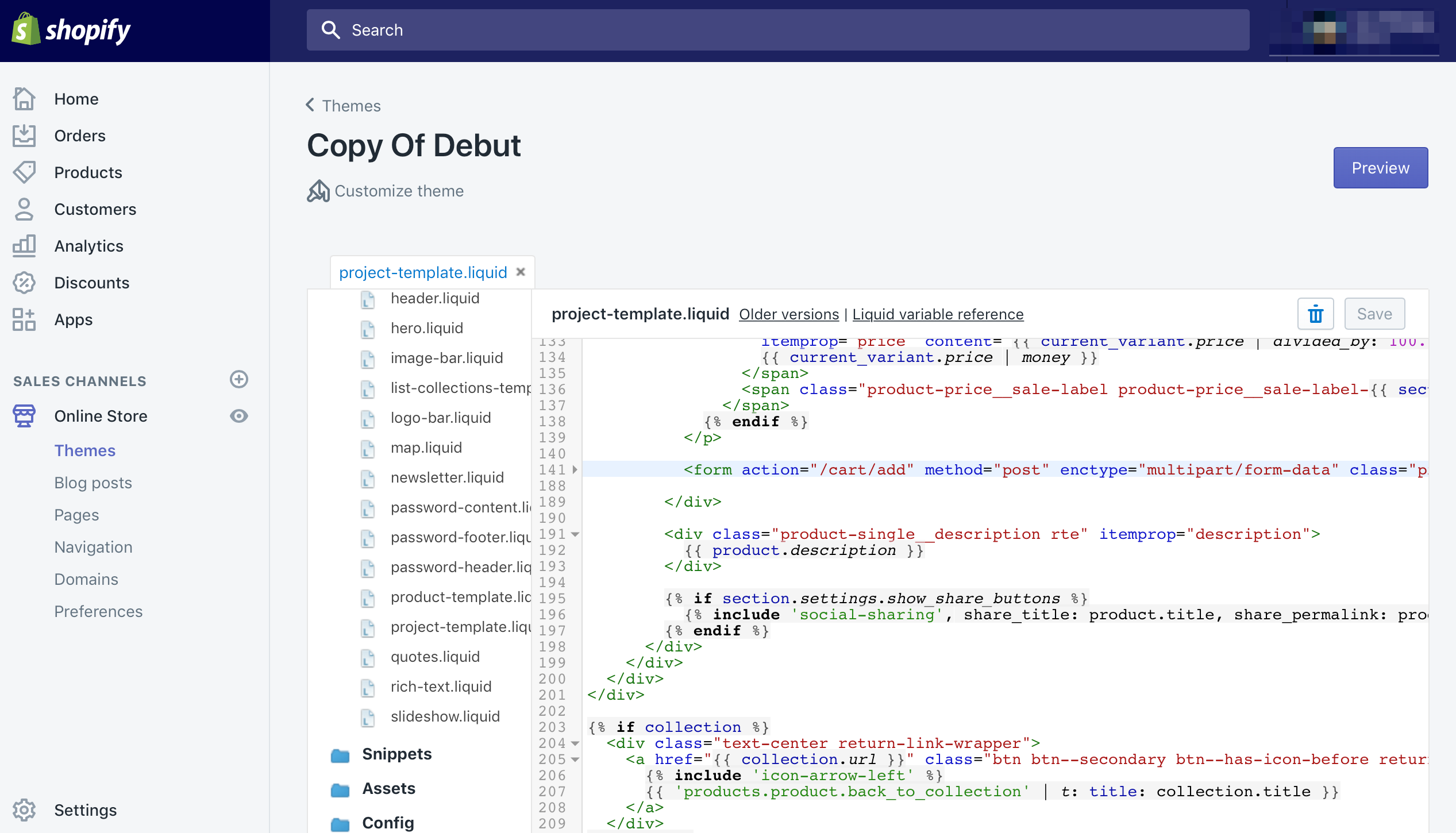
Task: Open the Online Store channel
Action: [x=101, y=416]
